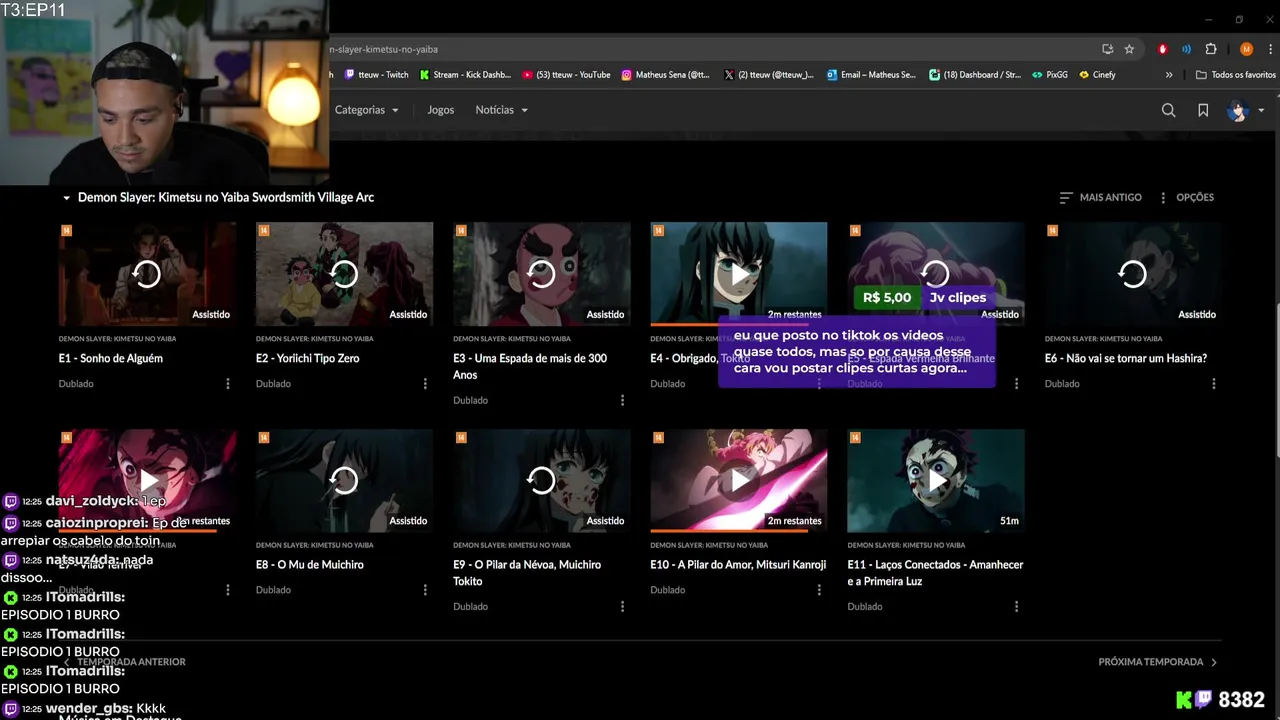Click the install app icon in address bar
1280x720 pixels.
tap(1107, 49)
